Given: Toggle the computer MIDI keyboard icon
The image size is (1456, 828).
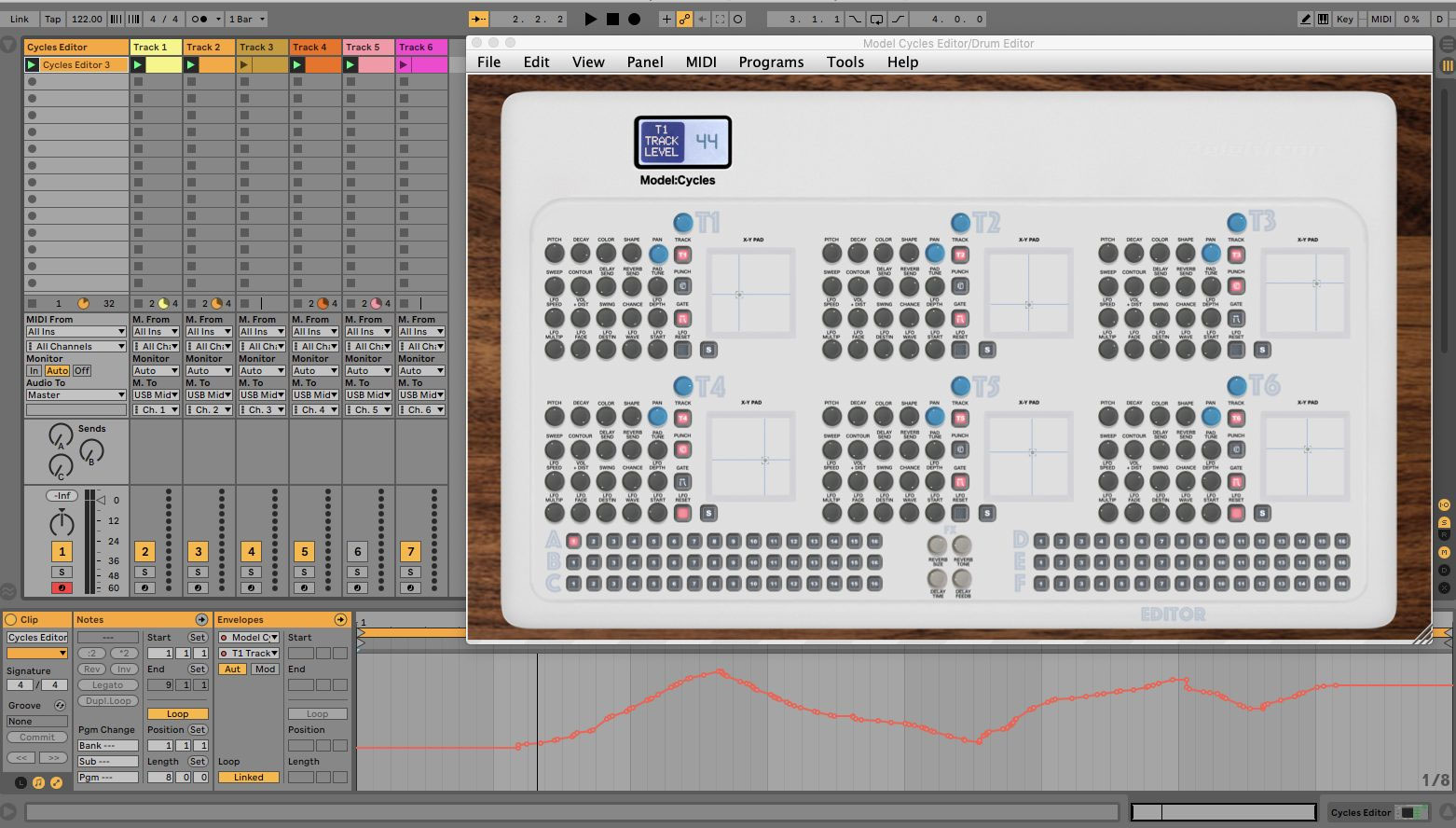Looking at the screenshot, I should [x=1325, y=18].
